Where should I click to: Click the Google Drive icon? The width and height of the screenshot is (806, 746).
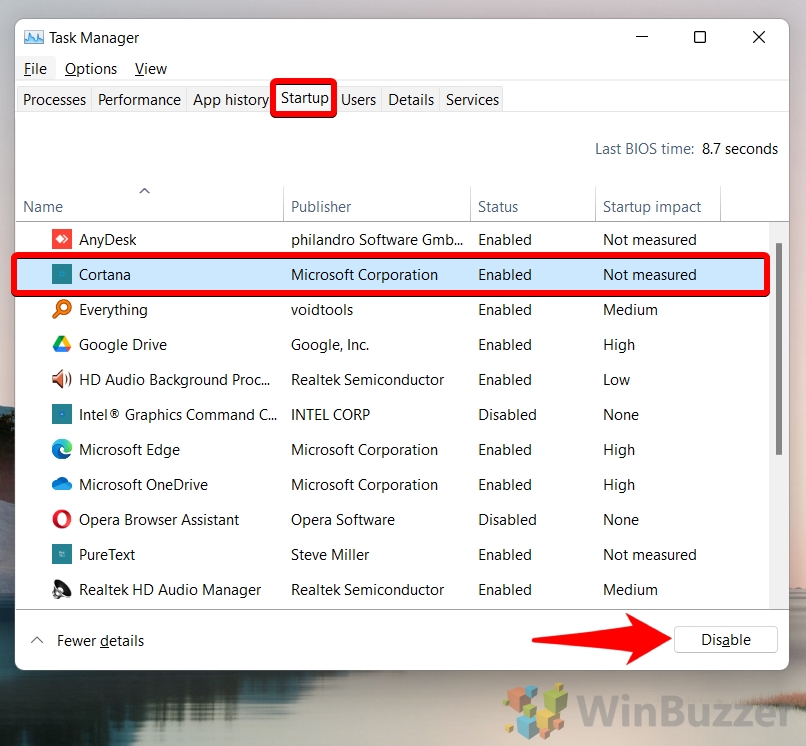coord(62,345)
